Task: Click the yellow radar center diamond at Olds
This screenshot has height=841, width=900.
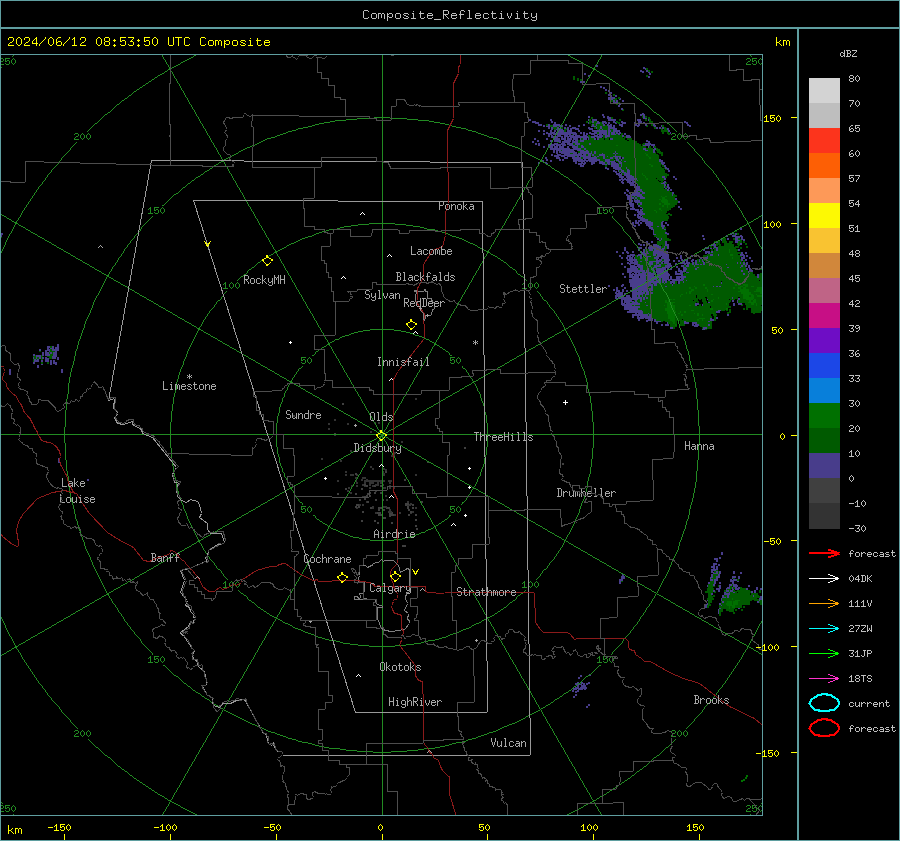Action: point(381,436)
